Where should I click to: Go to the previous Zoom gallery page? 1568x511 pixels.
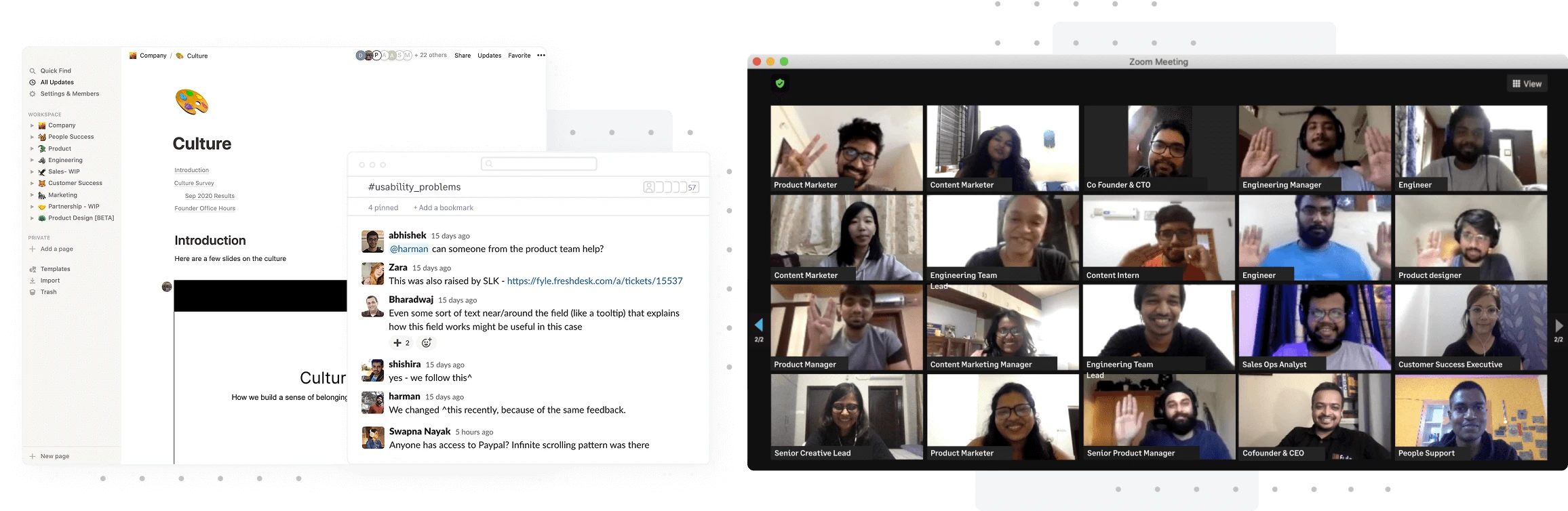759,326
